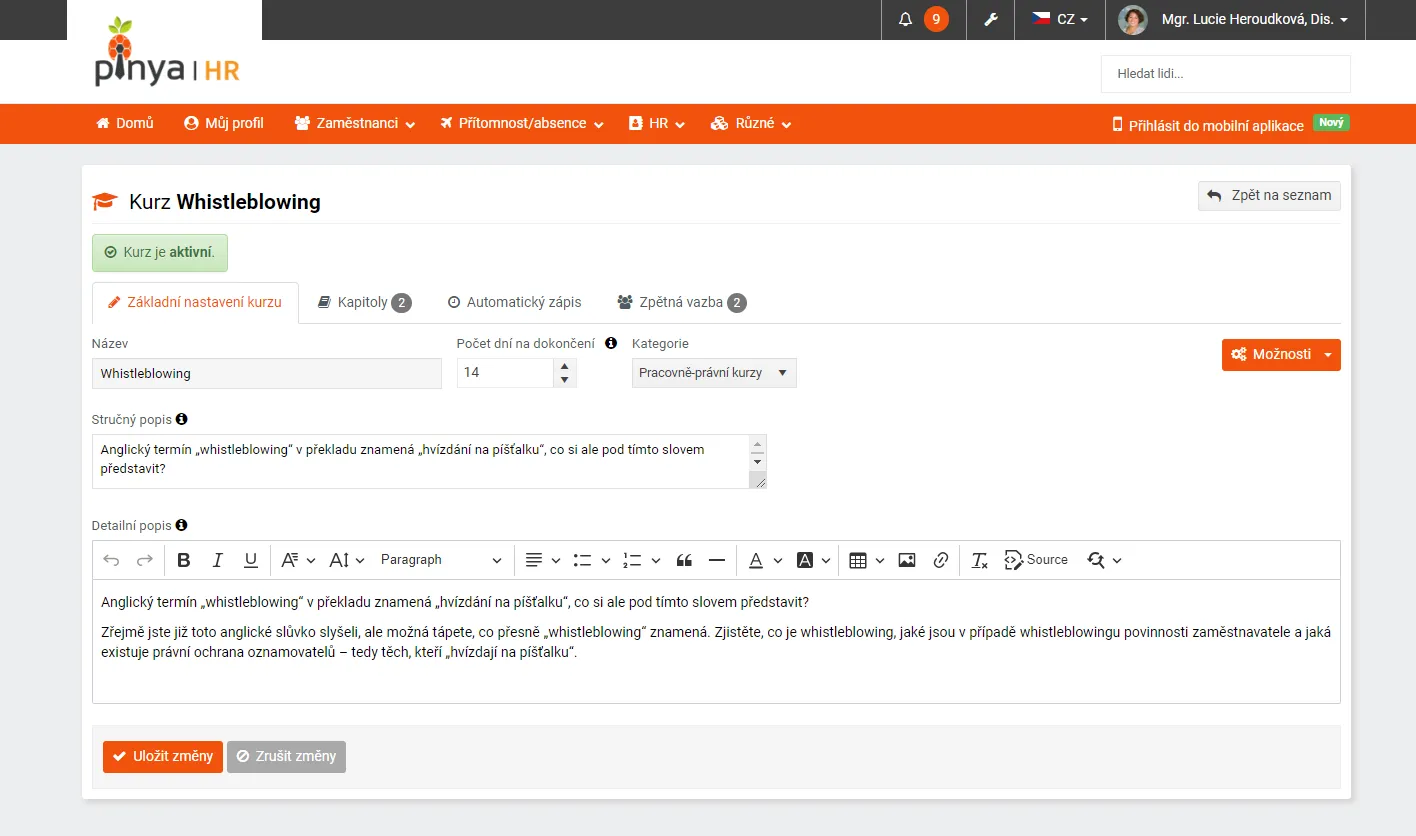Insert a bulleted list
Screen dimensions: 1416x836
click(591, 560)
